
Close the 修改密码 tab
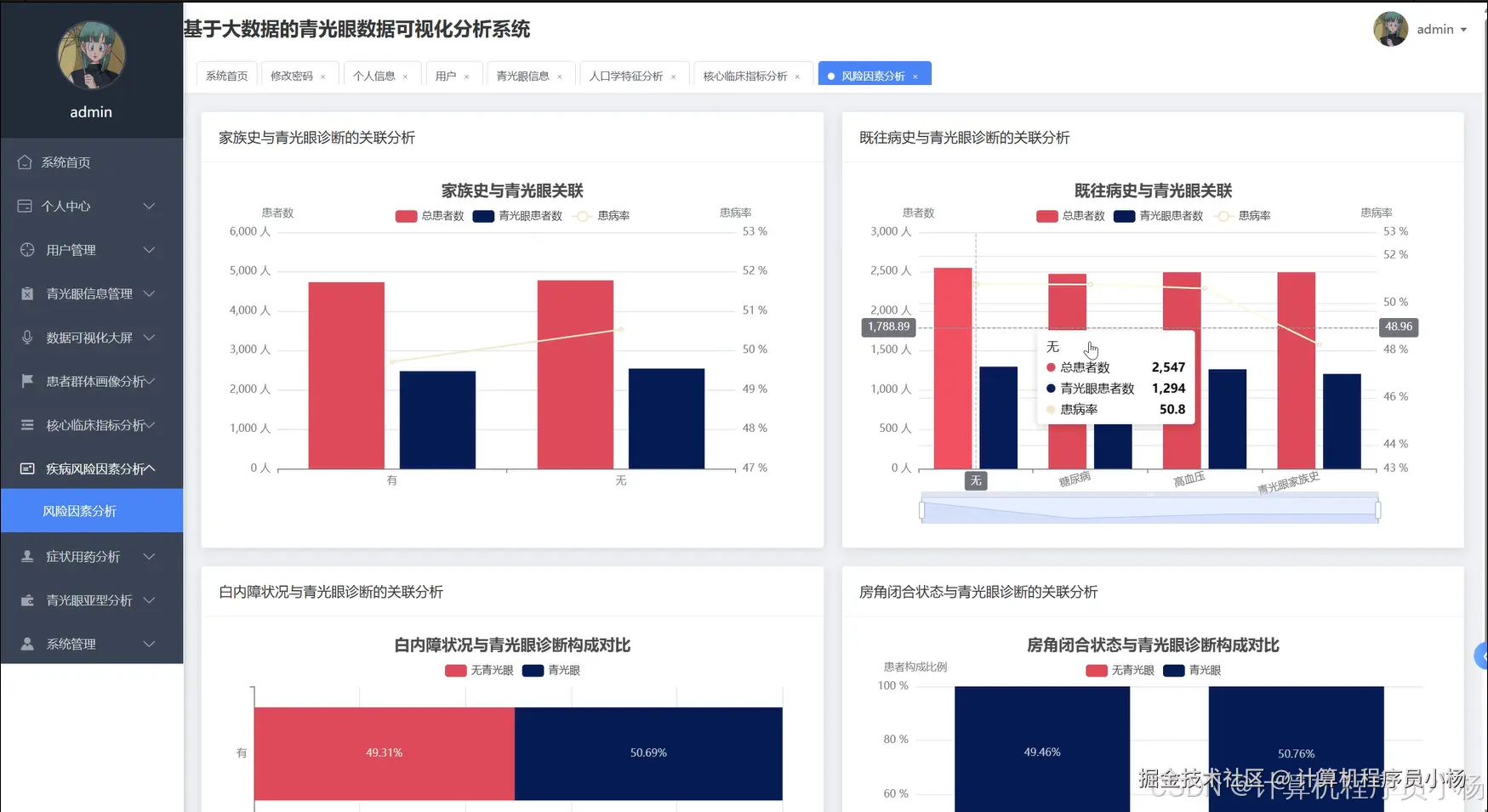(323, 77)
